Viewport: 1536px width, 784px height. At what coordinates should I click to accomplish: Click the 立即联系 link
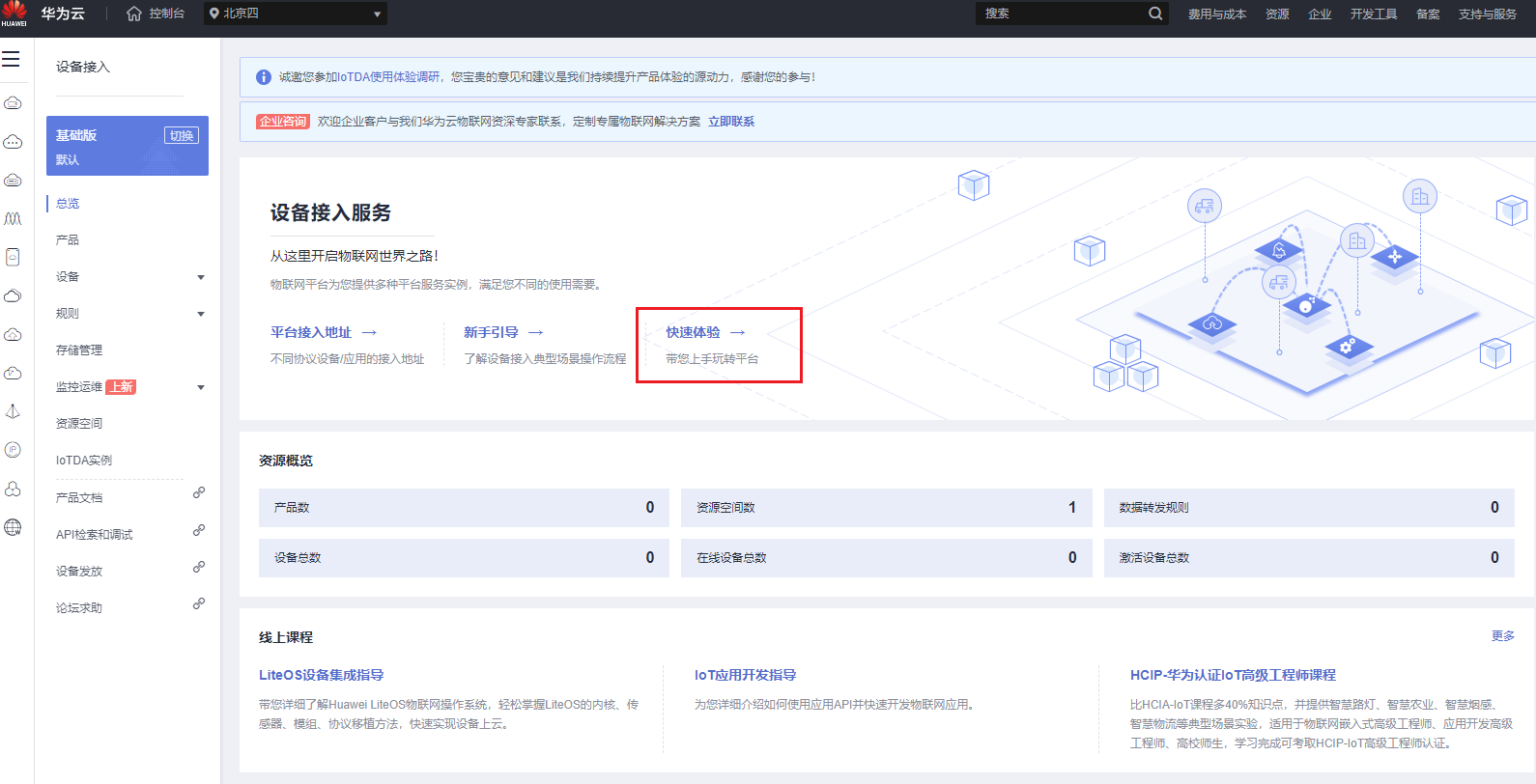pyautogui.click(x=731, y=122)
